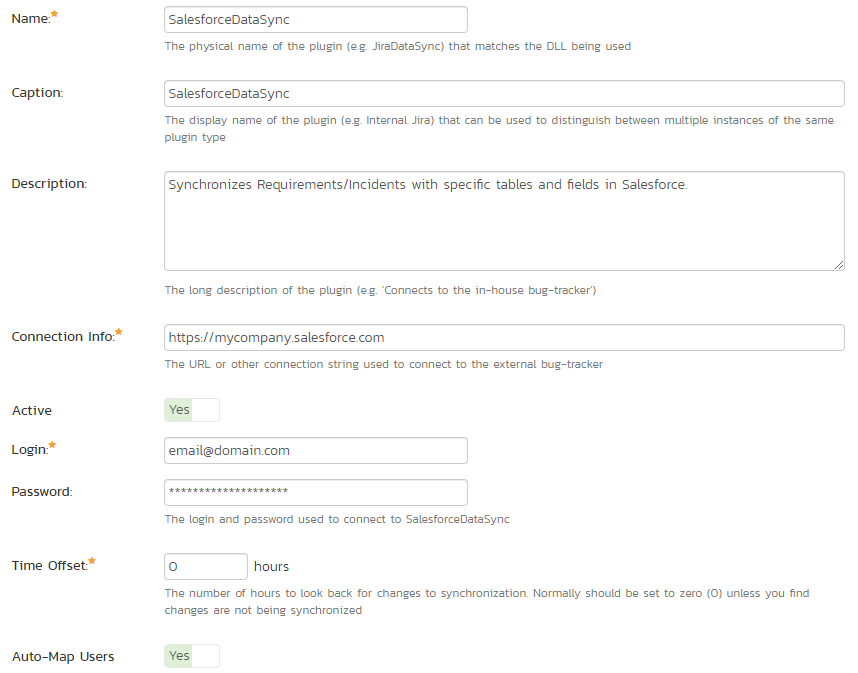Click the Password label
The height and width of the screenshot is (673, 858).
pos(42,492)
